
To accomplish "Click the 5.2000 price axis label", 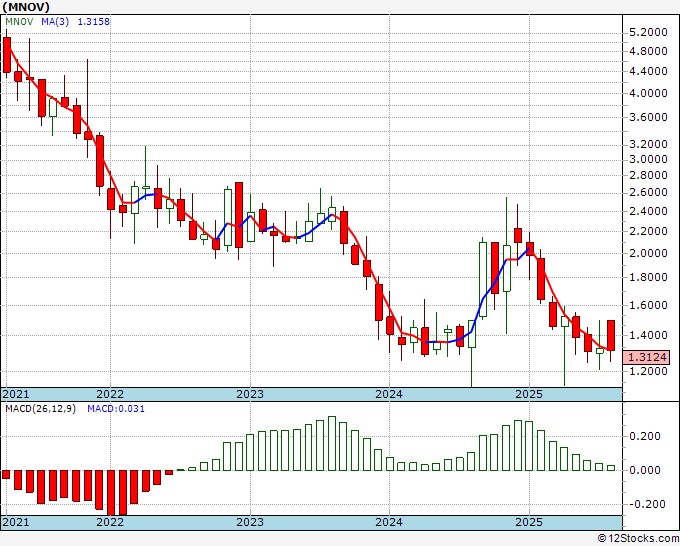I will 648,32.
